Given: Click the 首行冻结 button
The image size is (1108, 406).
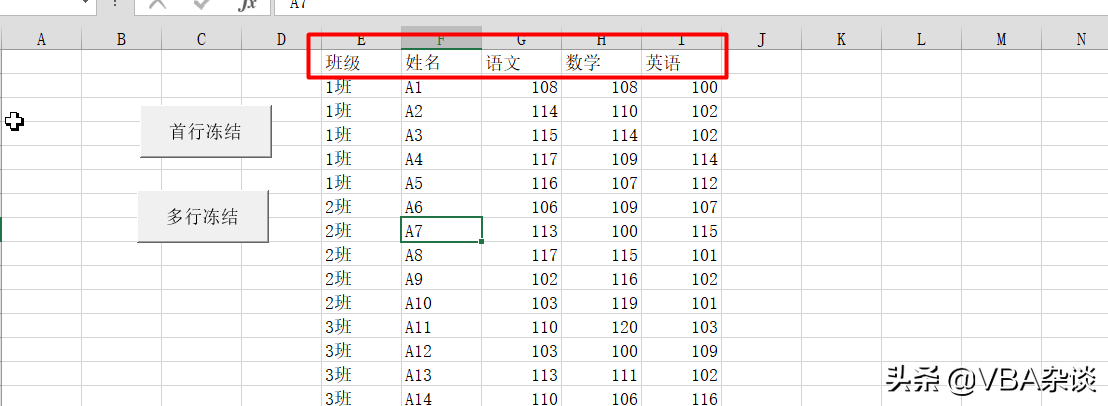Looking at the screenshot, I should [x=206, y=131].
